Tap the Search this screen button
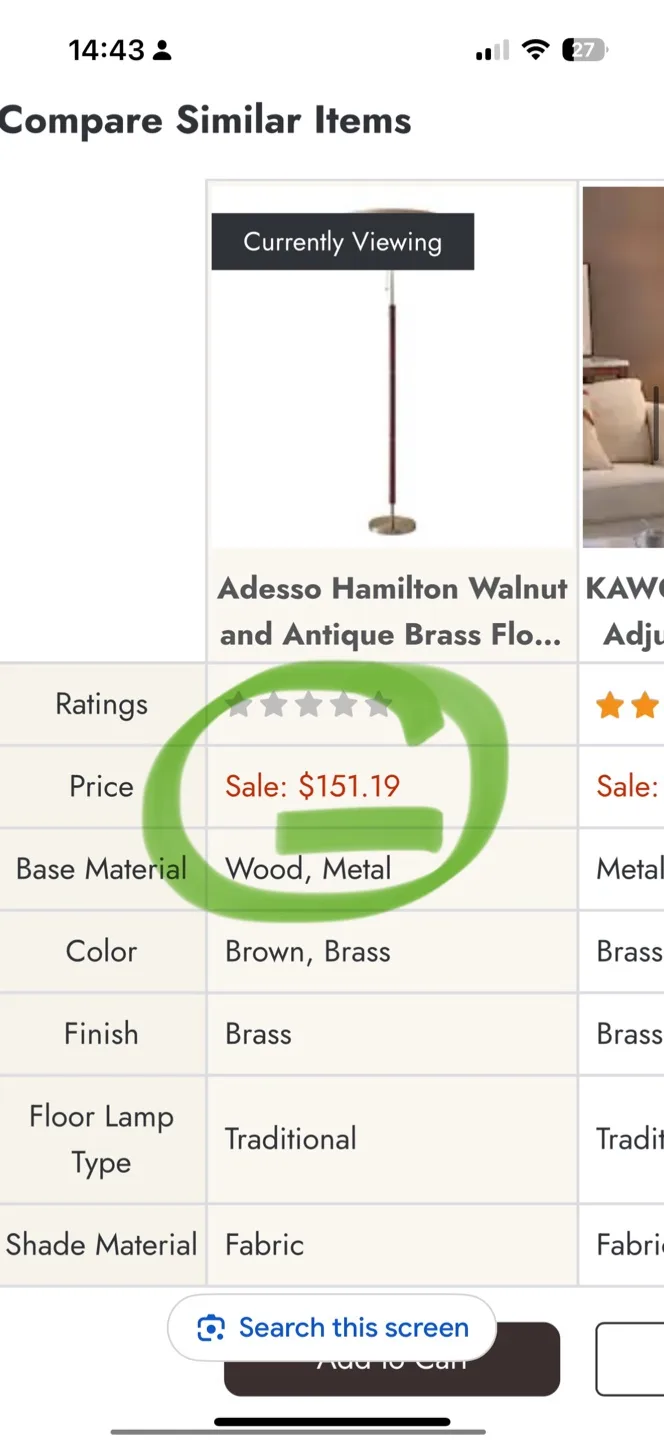The width and height of the screenshot is (664, 1440). click(332, 1327)
